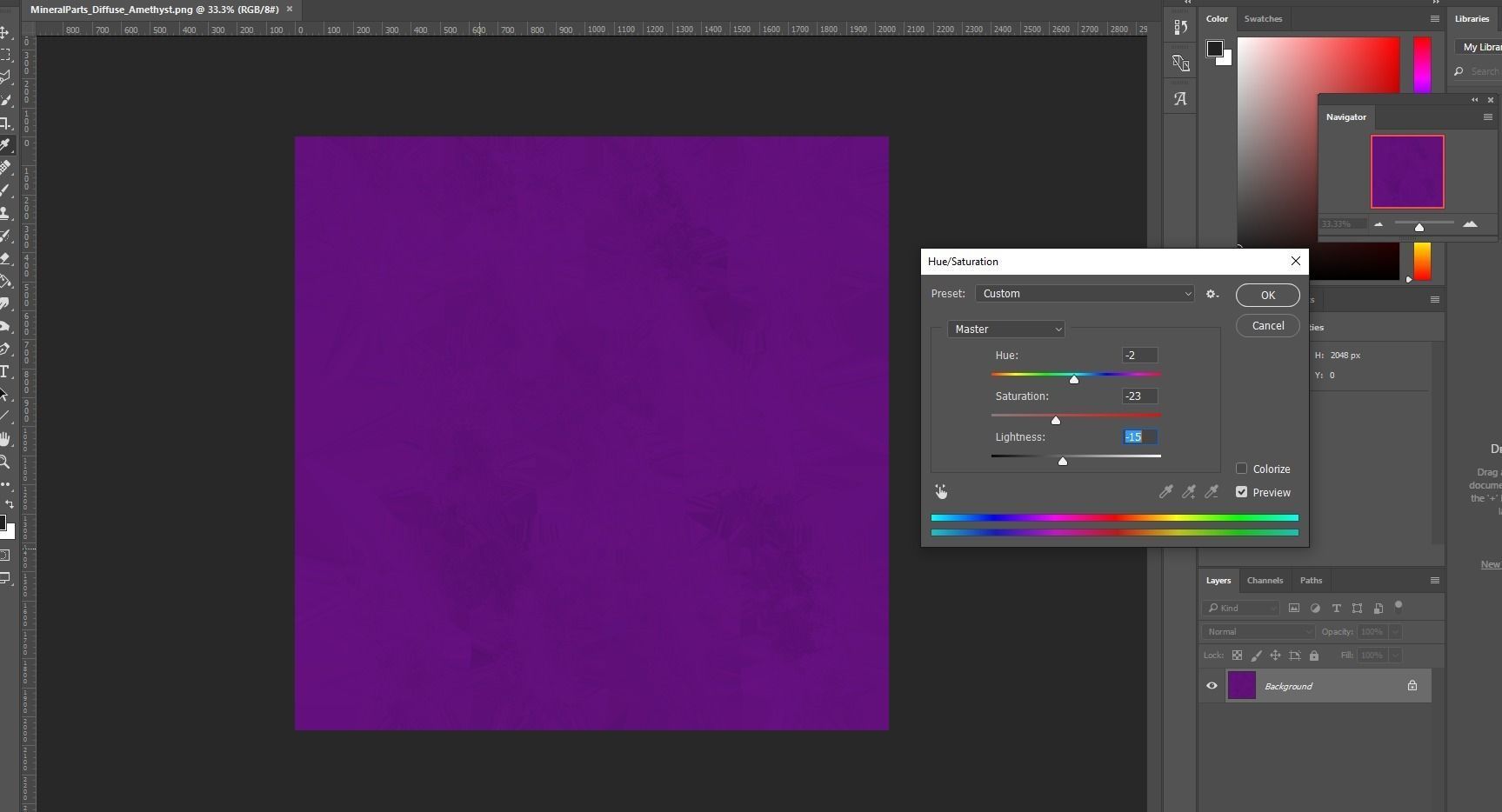
Task: Open the Color panel menu
Action: pos(1435,19)
